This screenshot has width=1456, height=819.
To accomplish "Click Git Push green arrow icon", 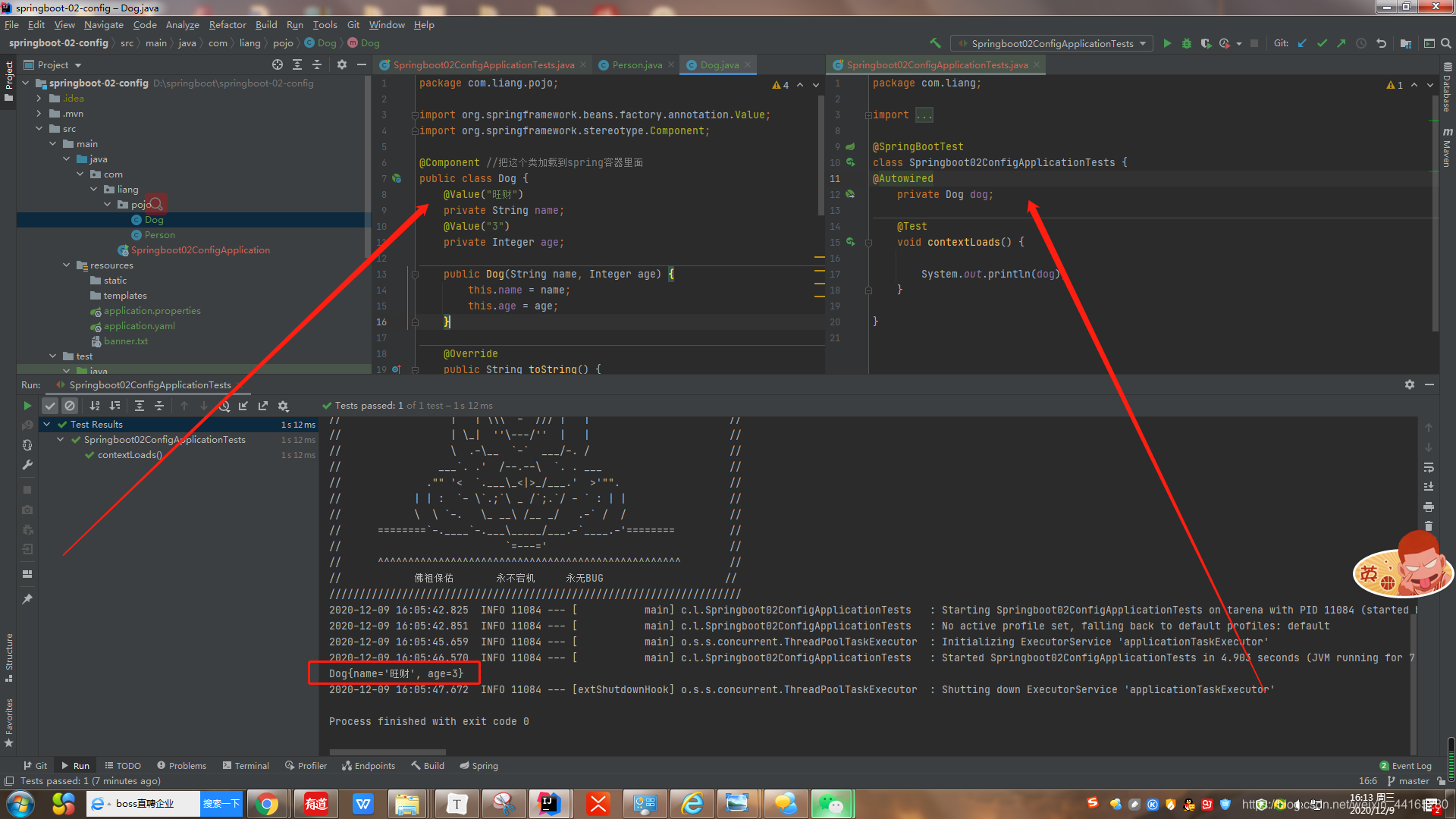I will 1341,43.
